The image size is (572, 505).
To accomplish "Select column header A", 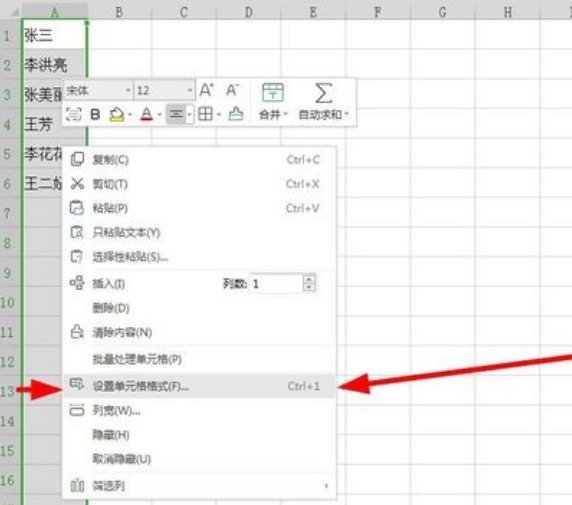I will click(55, 12).
